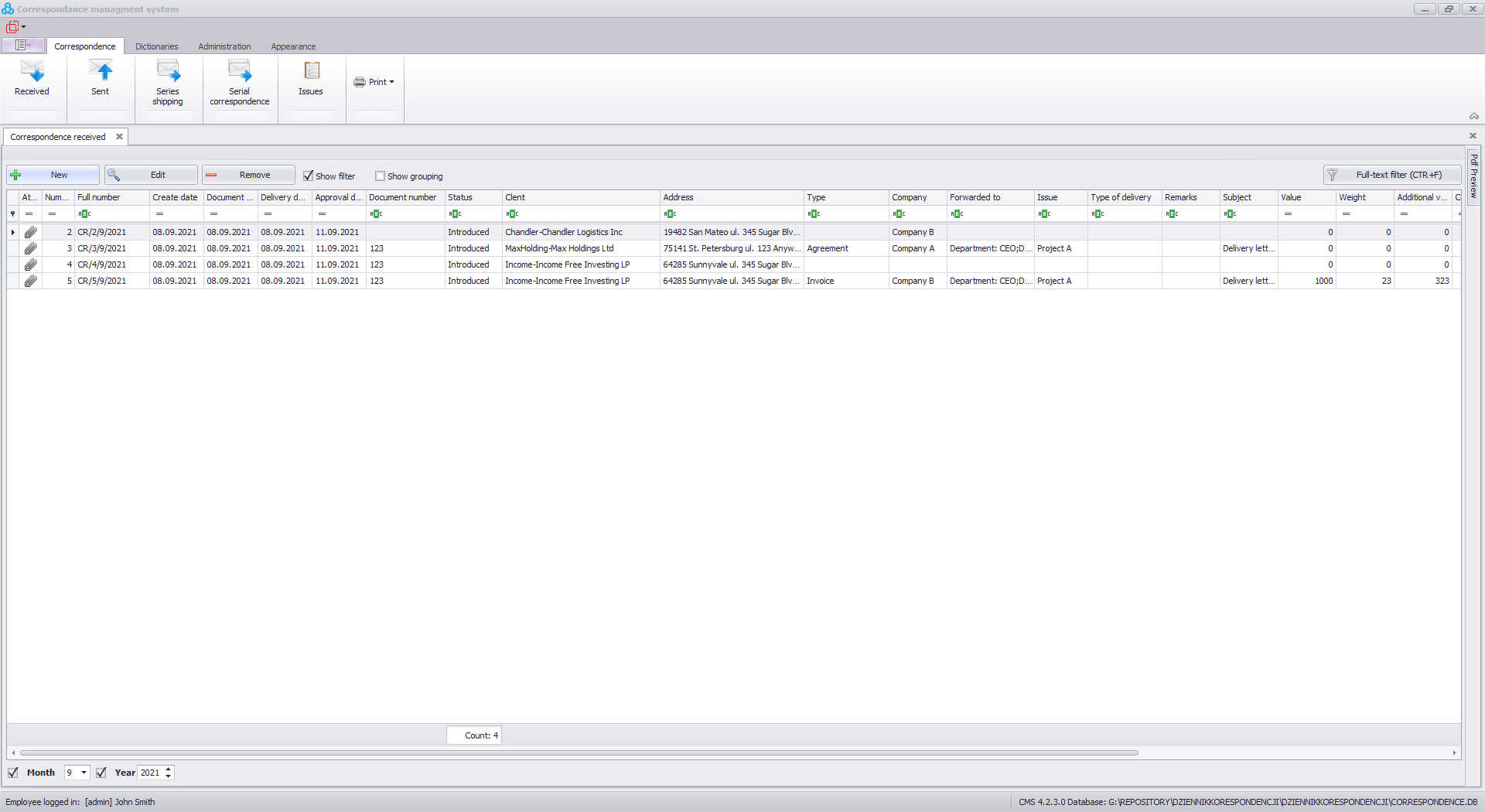1485x812 pixels.
Task: Collapse the ribbon with the chevron arrow
Action: (x=1474, y=115)
